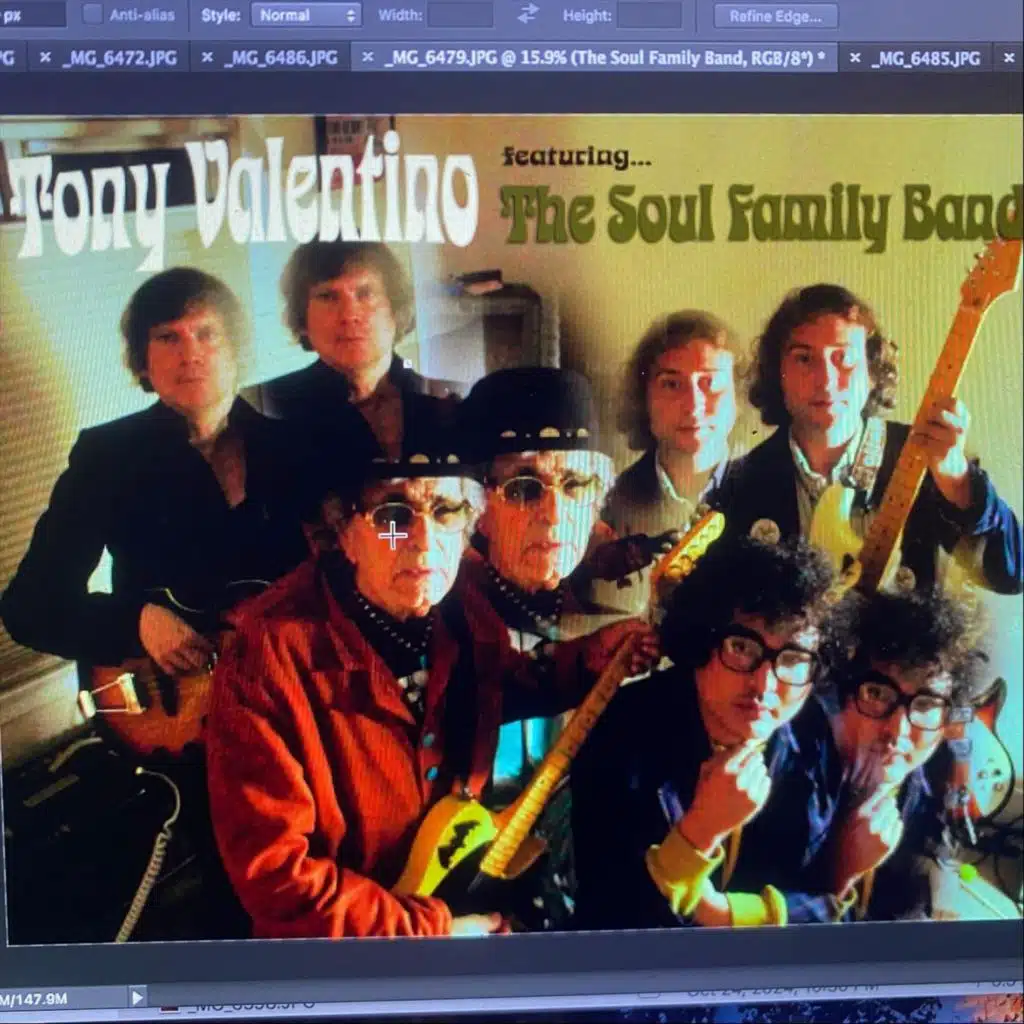The image size is (1024, 1024).
Task: Close the tab right of _MG_6485.JPG
Action: point(1010,58)
